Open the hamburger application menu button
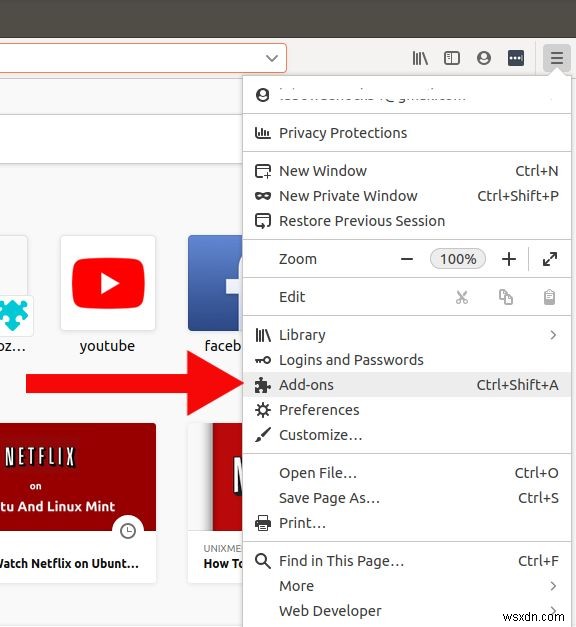This screenshot has width=576, height=627. click(556, 58)
